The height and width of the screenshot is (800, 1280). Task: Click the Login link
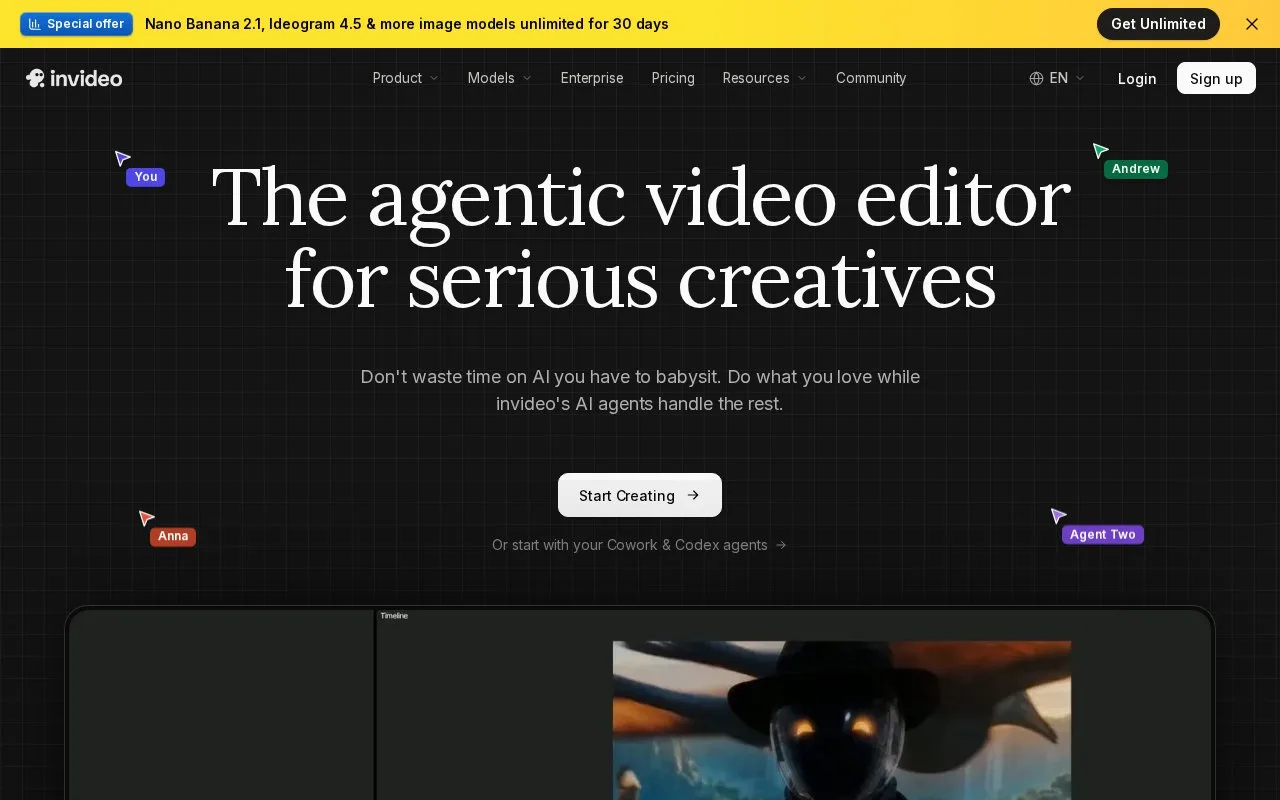pos(1137,78)
